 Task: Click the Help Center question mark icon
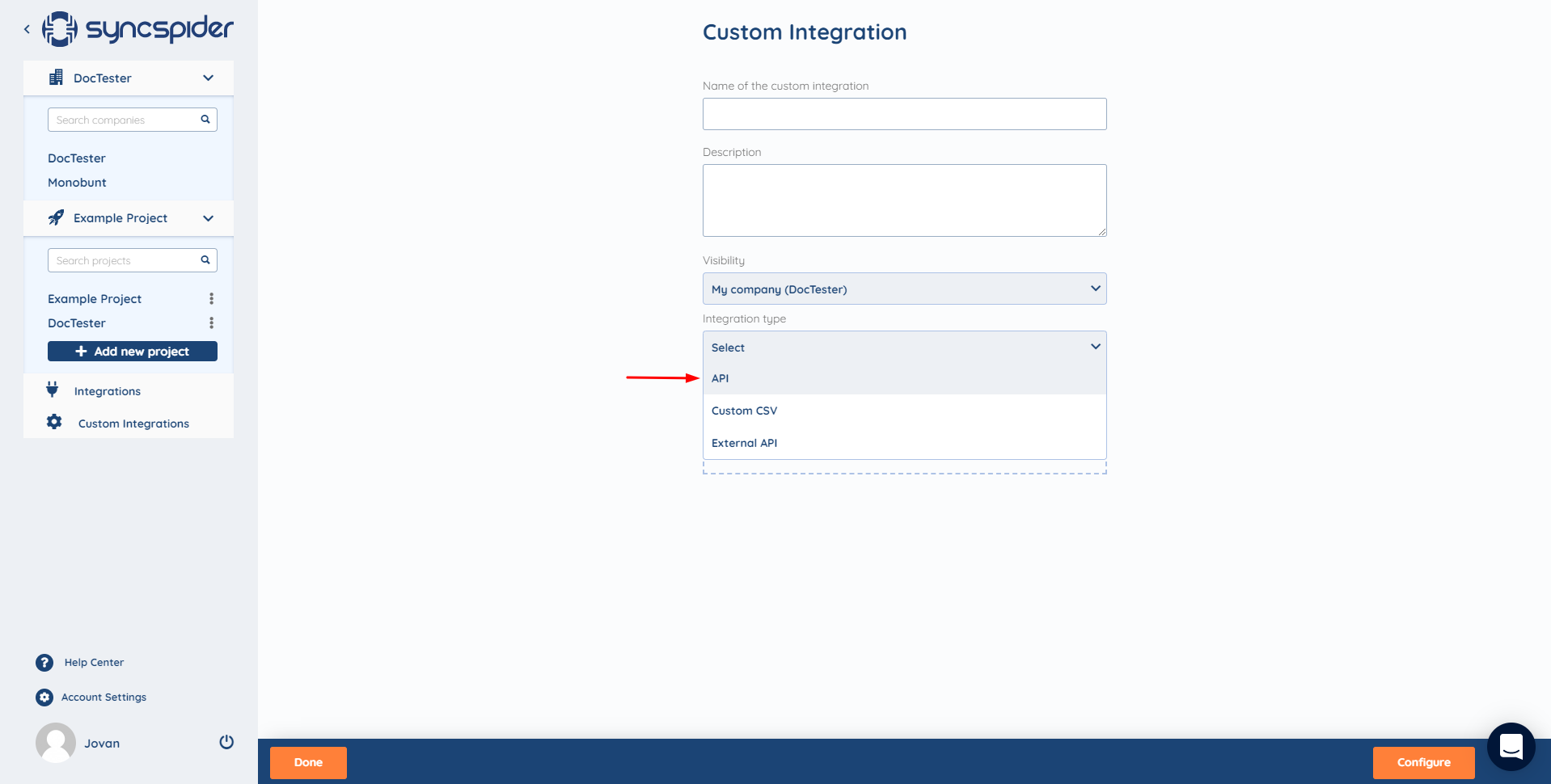pyautogui.click(x=44, y=663)
